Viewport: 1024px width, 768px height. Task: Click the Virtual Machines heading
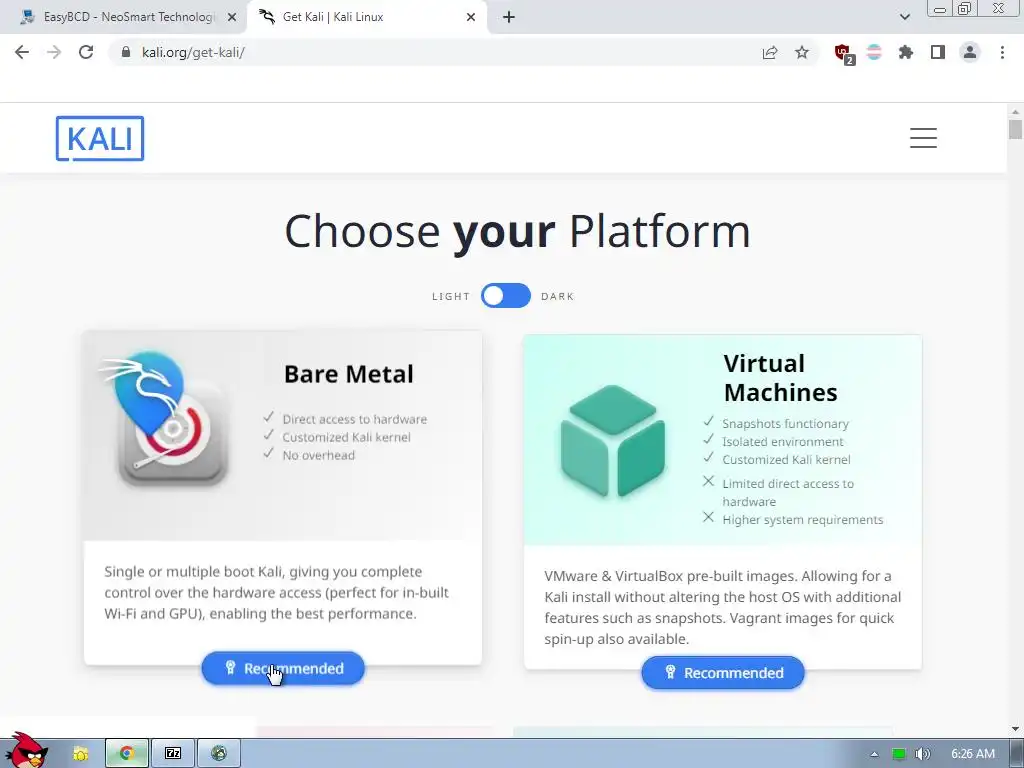[x=780, y=377]
